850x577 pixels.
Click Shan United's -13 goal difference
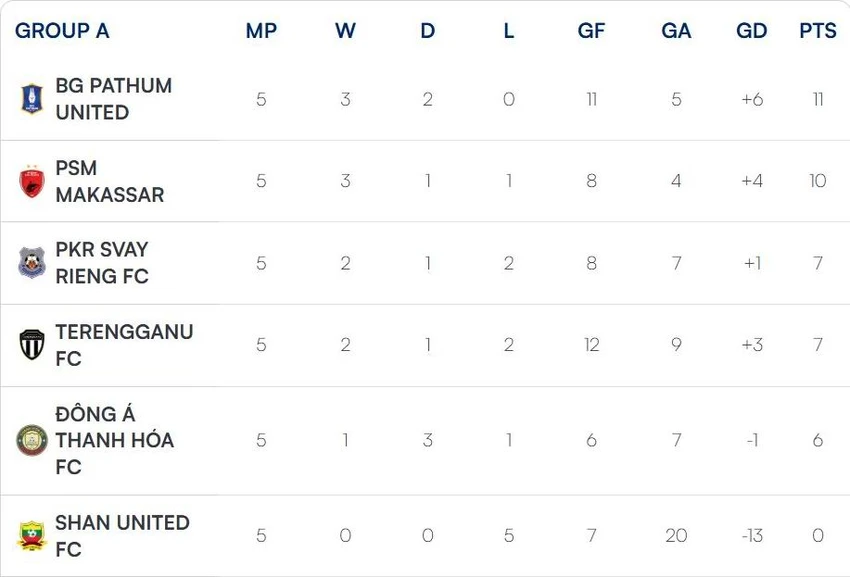752,536
